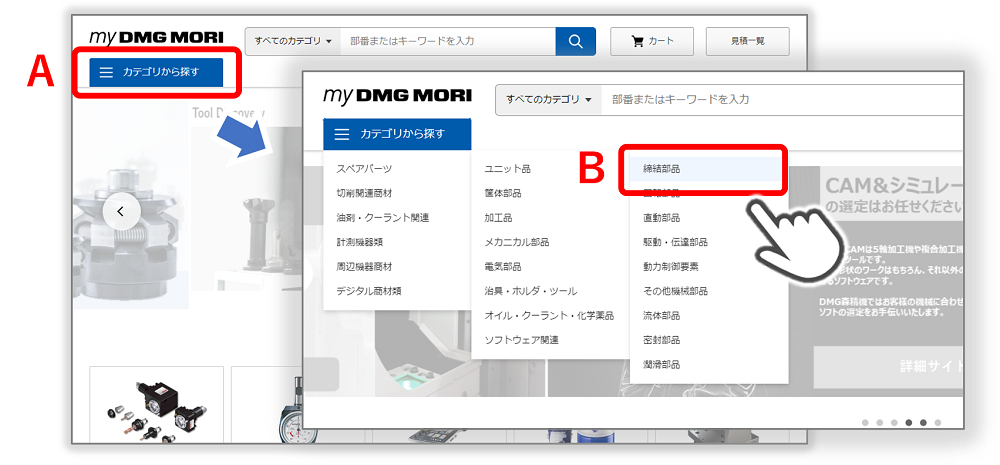Choose 治具・ホルダ・ツール subcategory
This screenshot has height=465, width=1000.
click(x=531, y=291)
